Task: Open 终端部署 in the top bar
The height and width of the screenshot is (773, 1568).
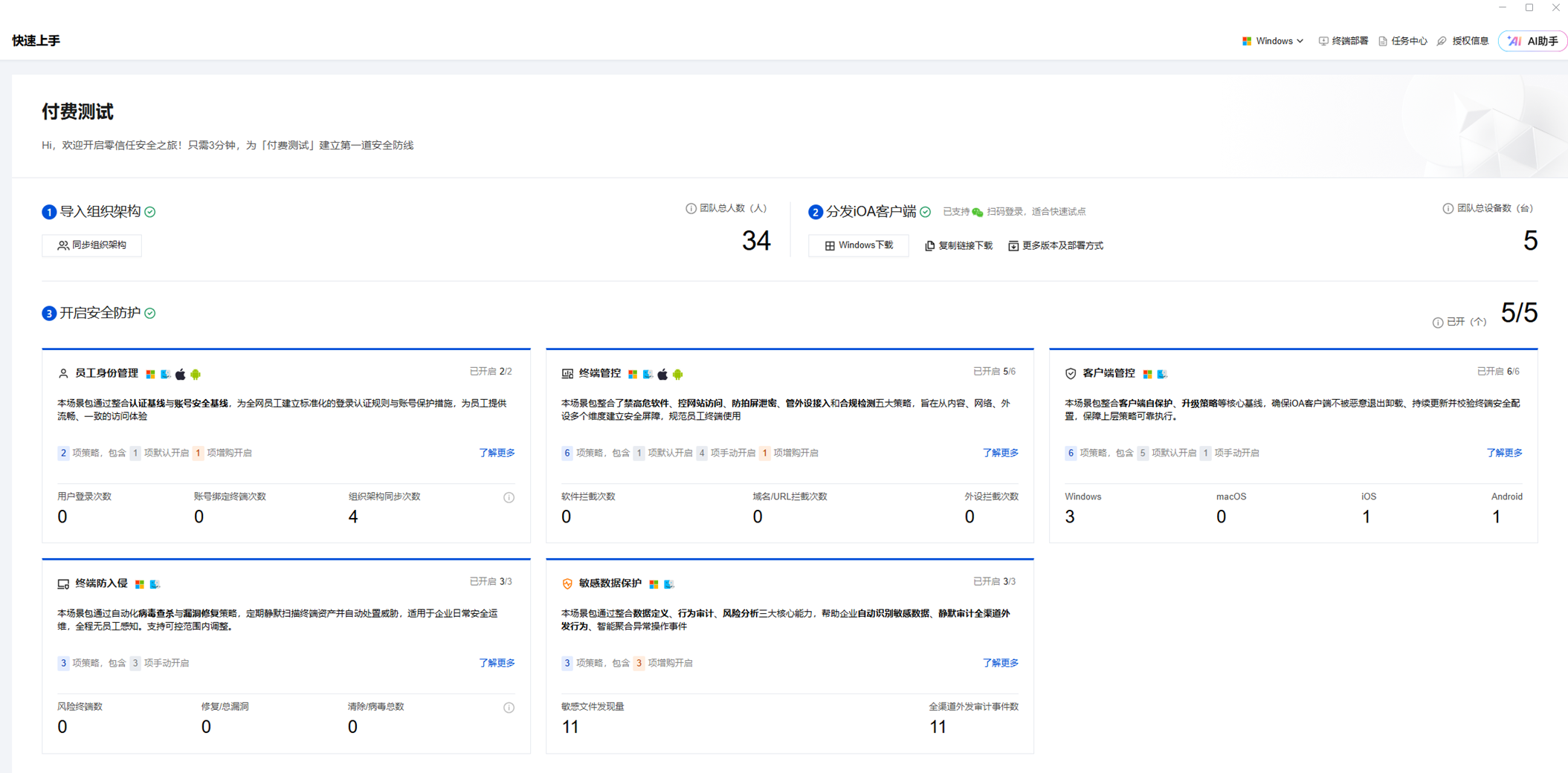Action: tap(1343, 42)
